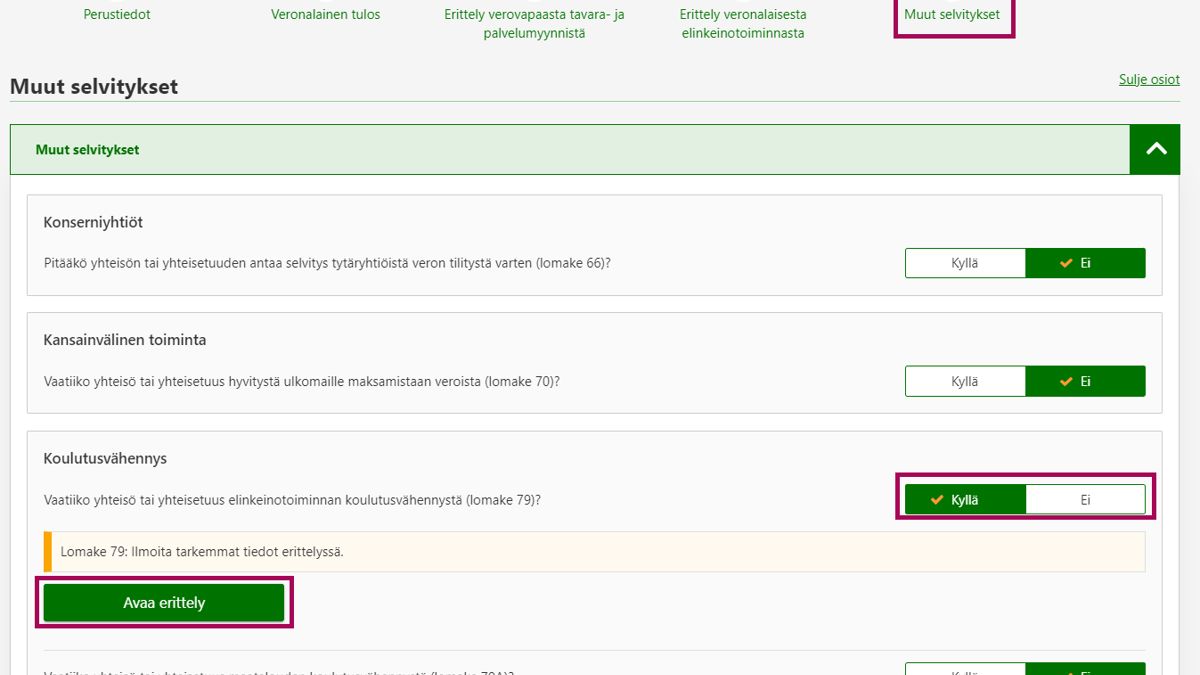Go to Erittely verovapaasta tavara- ja palvelumyynnistä tab
The height and width of the screenshot is (675, 1200).
click(534, 24)
